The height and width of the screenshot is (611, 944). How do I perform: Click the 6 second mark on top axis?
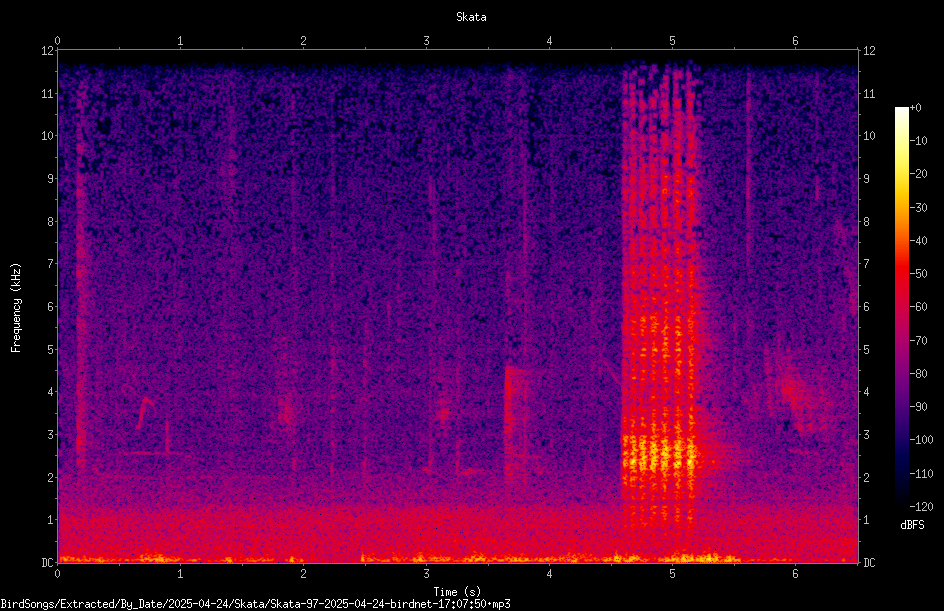[795, 41]
